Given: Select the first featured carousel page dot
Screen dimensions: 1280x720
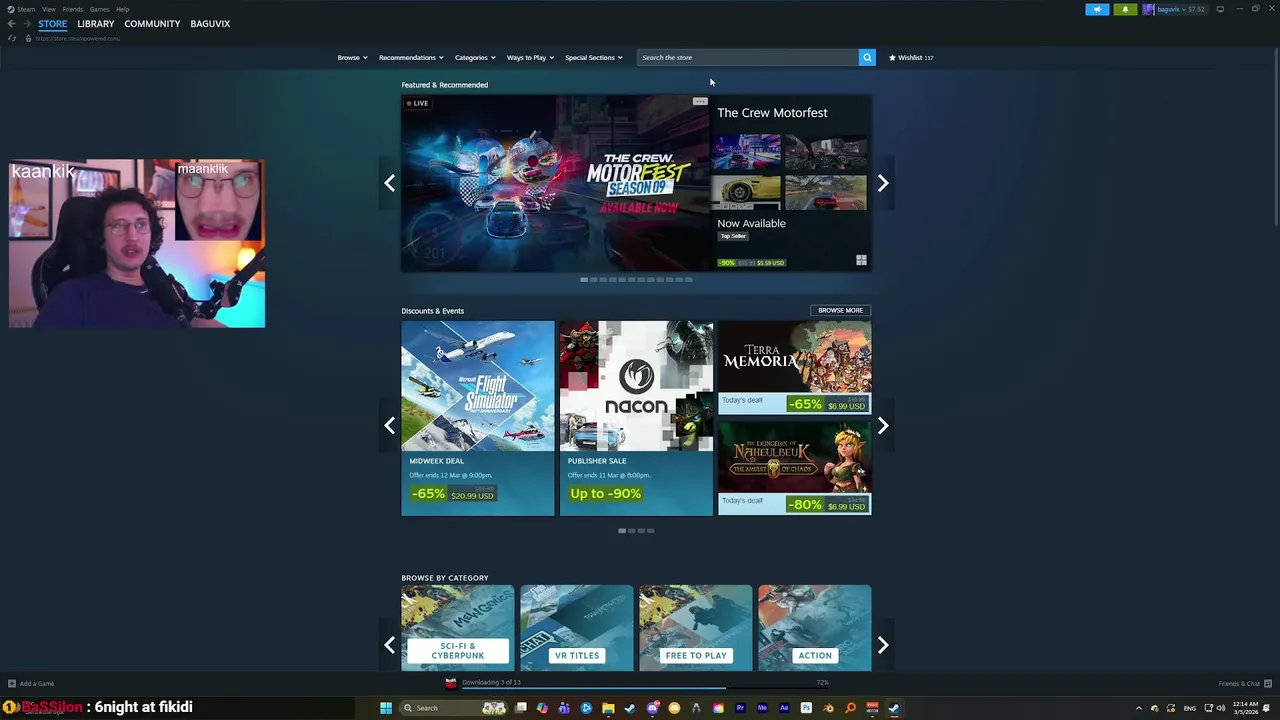Looking at the screenshot, I should pyautogui.click(x=584, y=279).
